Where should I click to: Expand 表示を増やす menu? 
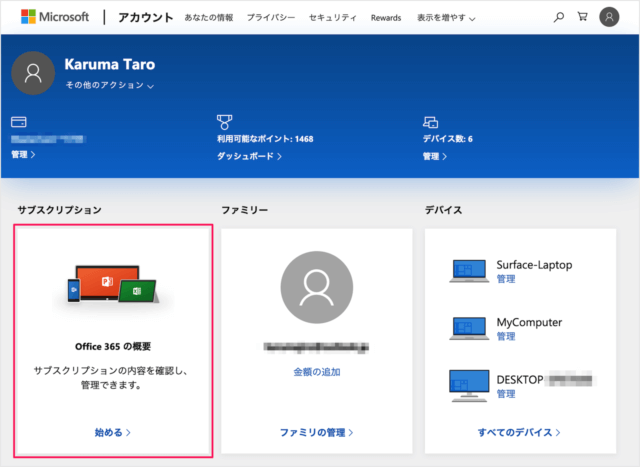click(x=446, y=18)
